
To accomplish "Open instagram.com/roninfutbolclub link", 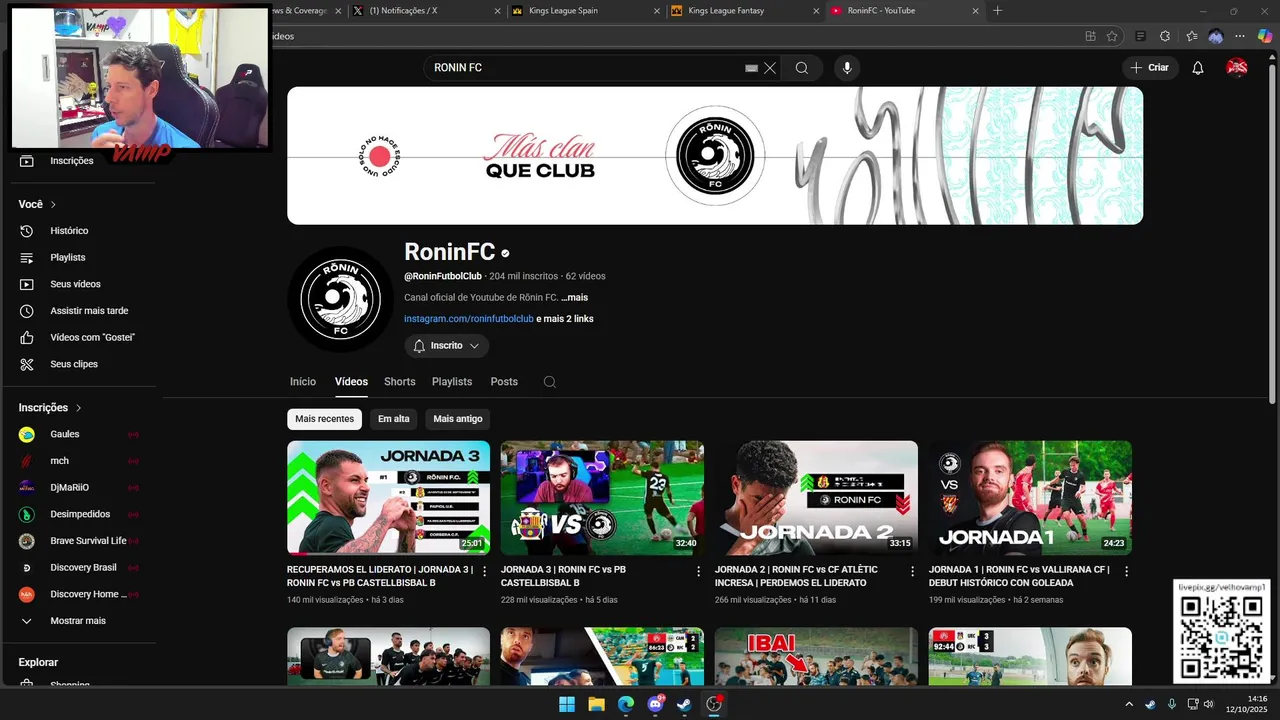I will click(469, 319).
